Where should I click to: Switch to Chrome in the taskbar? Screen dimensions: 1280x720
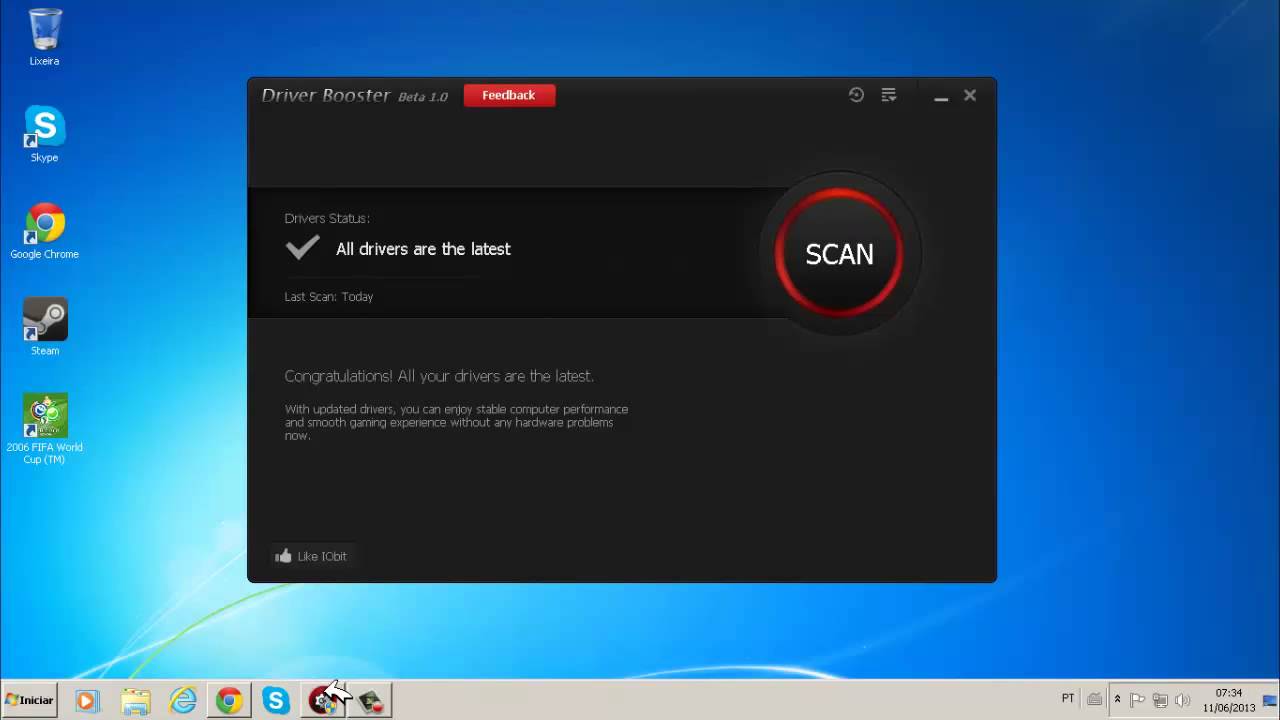click(x=229, y=701)
